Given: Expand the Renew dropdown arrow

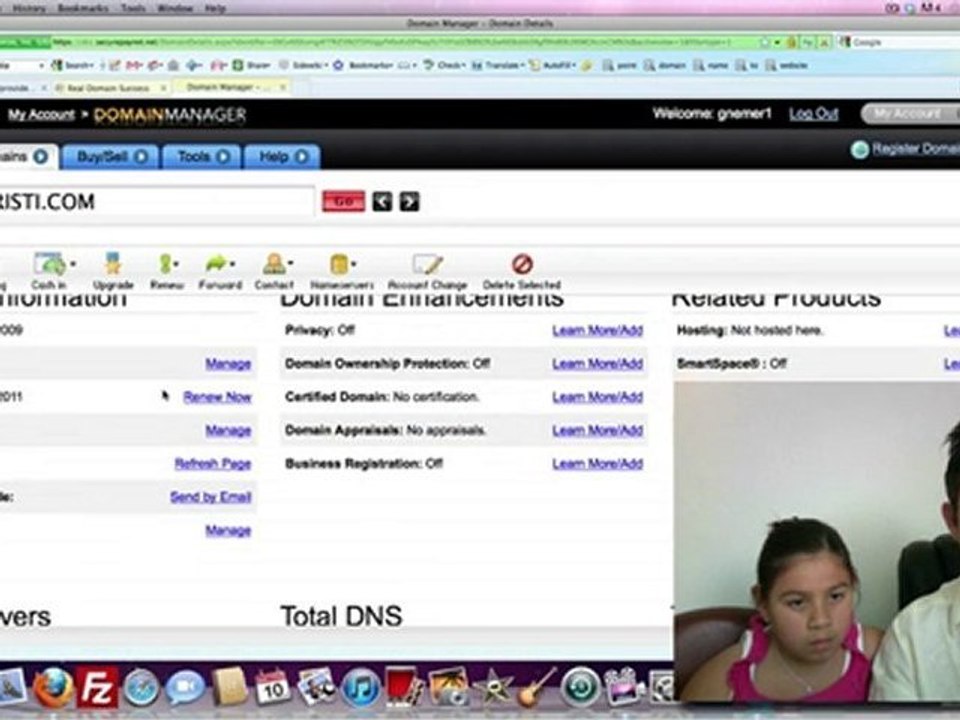Looking at the screenshot, I should click(176, 264).
